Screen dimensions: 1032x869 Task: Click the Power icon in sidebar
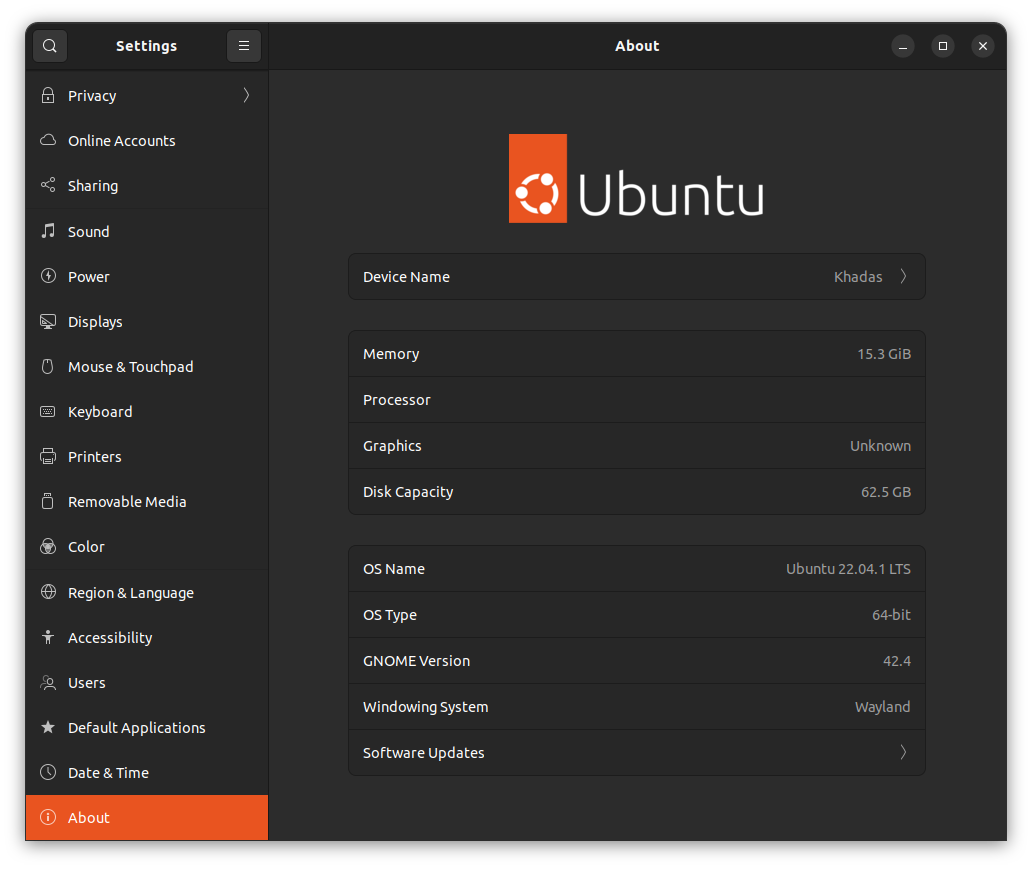point(48,276)
